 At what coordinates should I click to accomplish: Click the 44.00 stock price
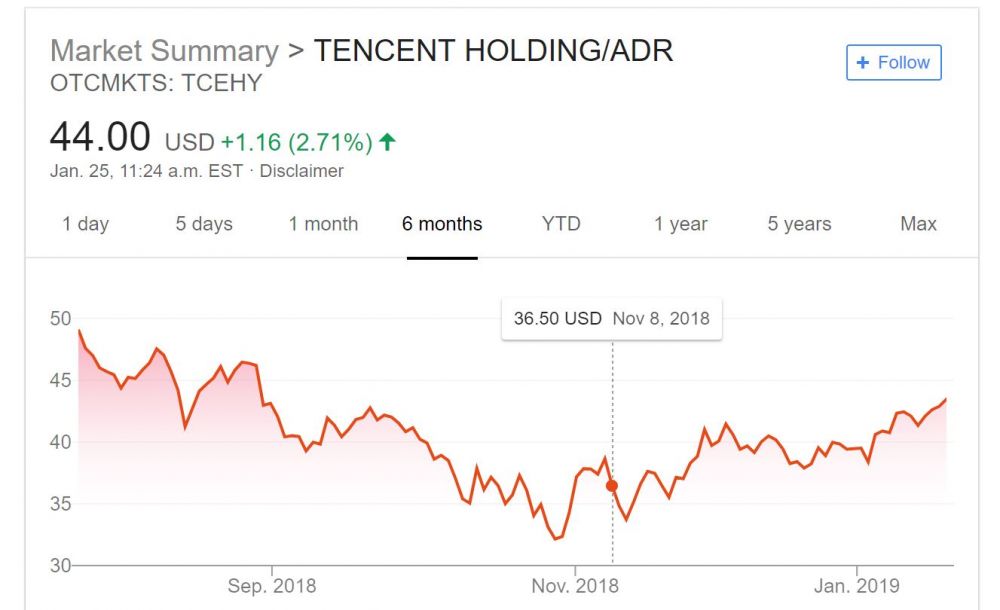pyautogui.click(x=100, y=137)
